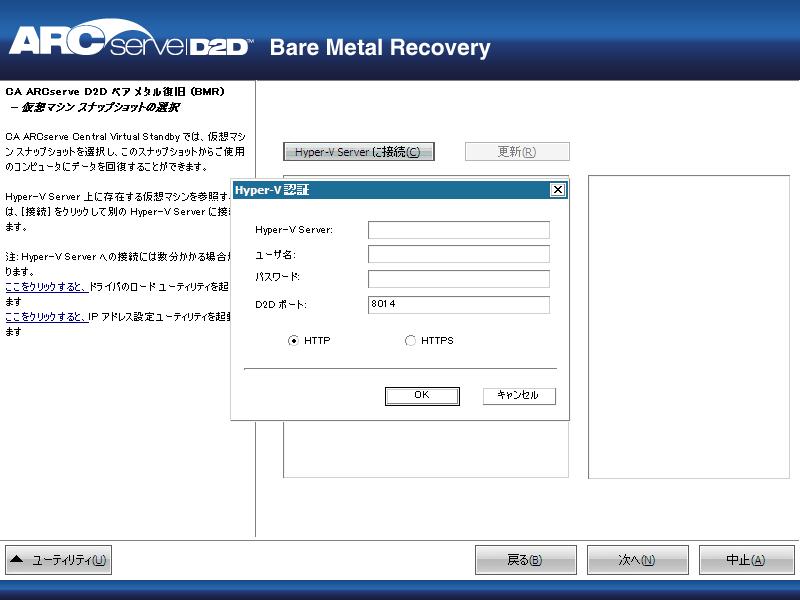The width and height of the screenshot is (800, 600).
Task: Focus the Hyper-V Server input field
Action: click(459, 230)
